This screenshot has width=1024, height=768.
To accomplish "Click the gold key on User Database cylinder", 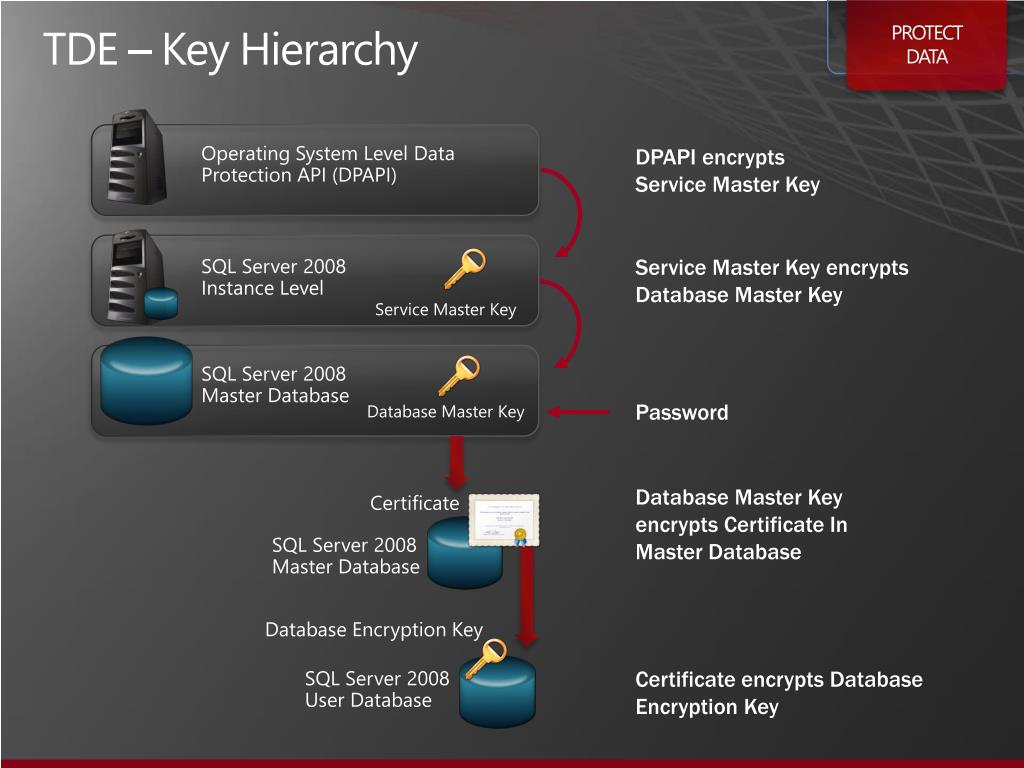I will click(486, 658).
